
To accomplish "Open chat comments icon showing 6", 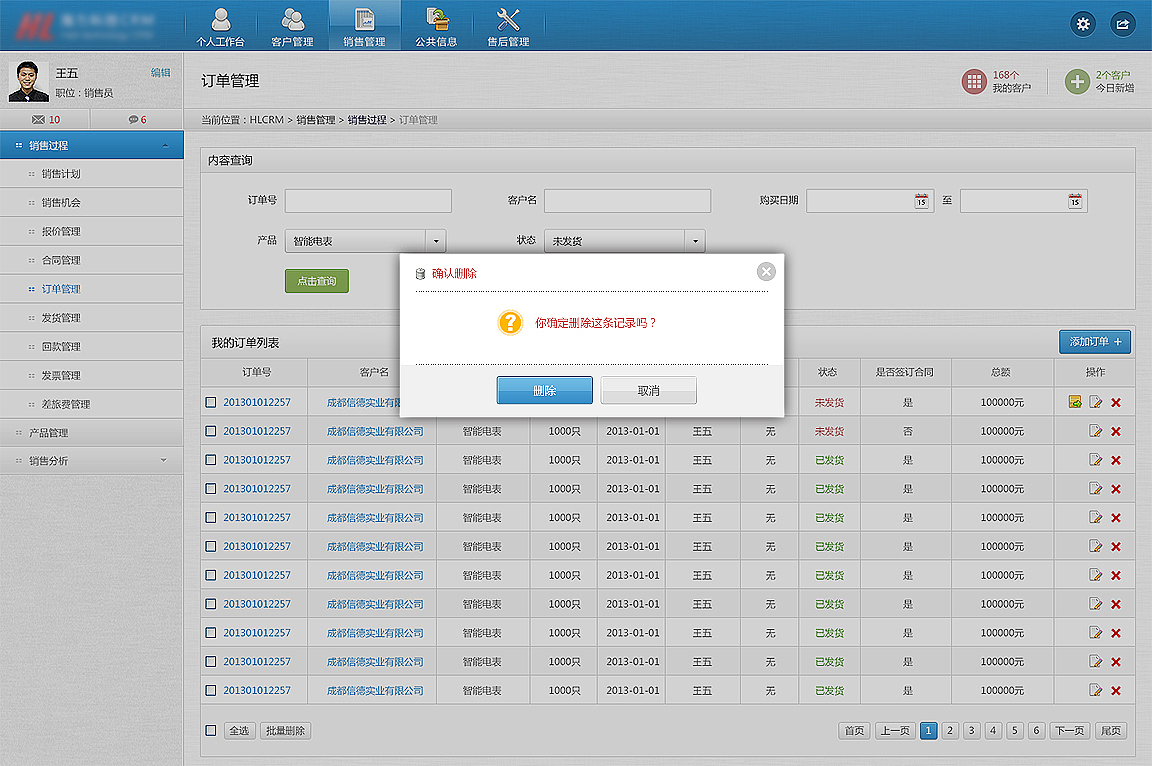I will (137, 119).
